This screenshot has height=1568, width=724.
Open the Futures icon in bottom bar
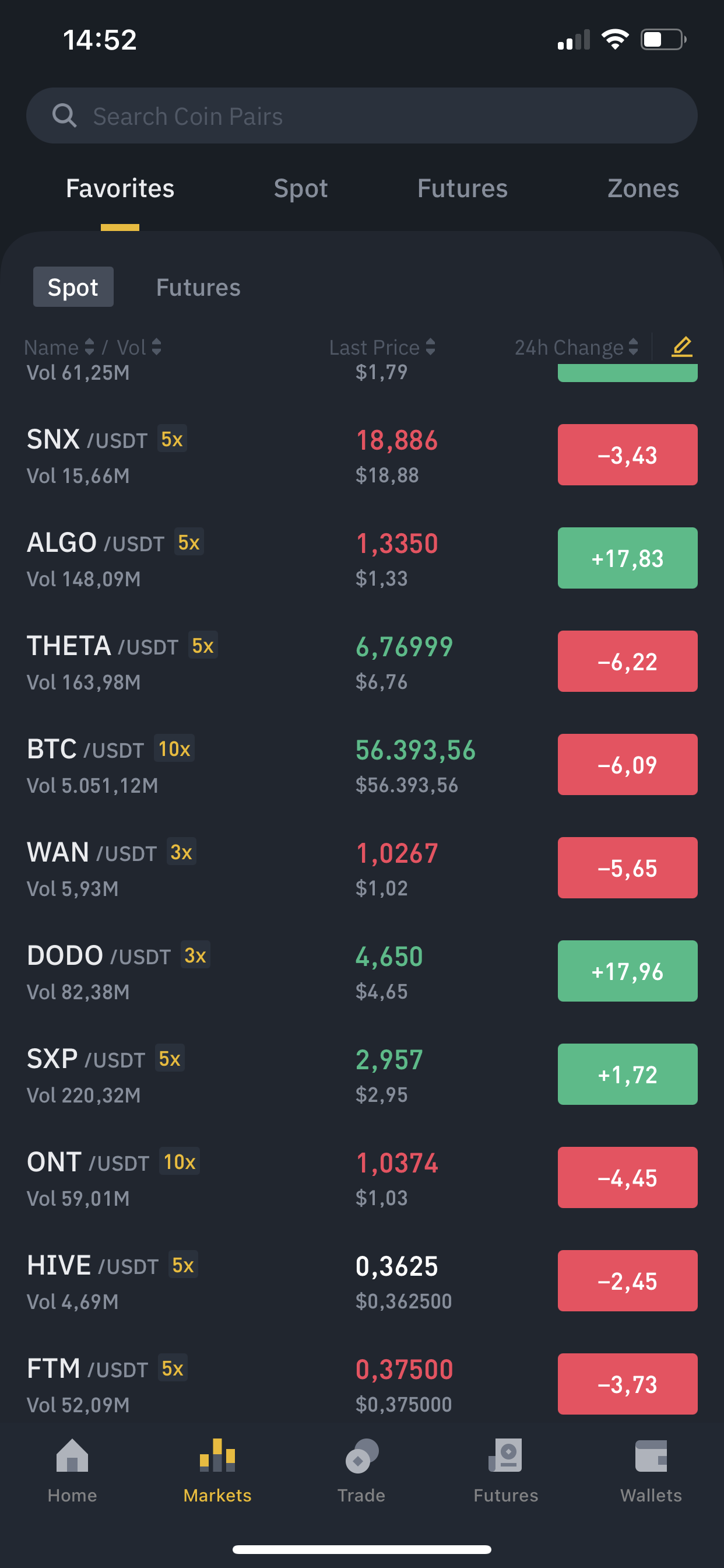(x=505, y=1455)
